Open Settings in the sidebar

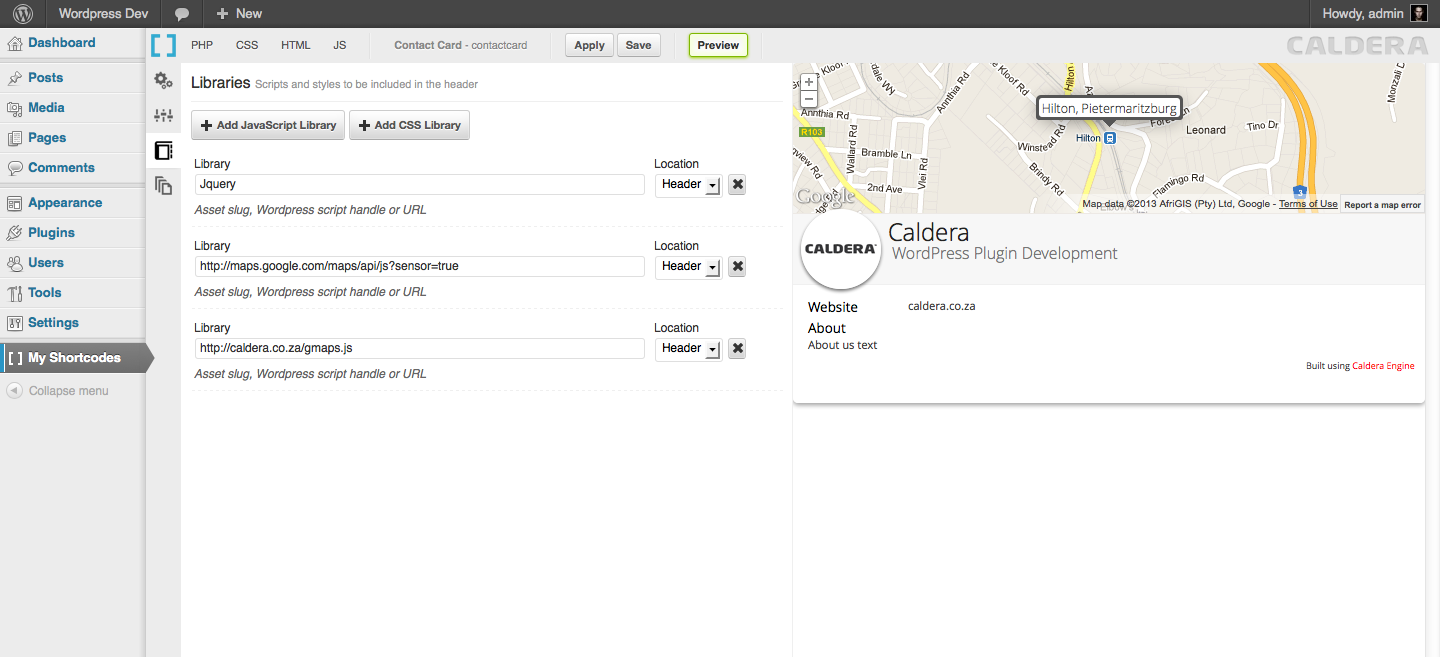click(x=53, y=323)
